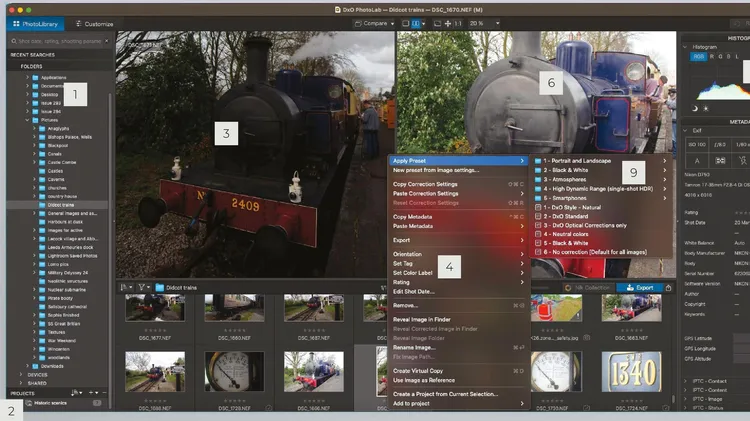Expand the Desktop folder
This screenshot has width=750, height=421.
click(27, 94)
